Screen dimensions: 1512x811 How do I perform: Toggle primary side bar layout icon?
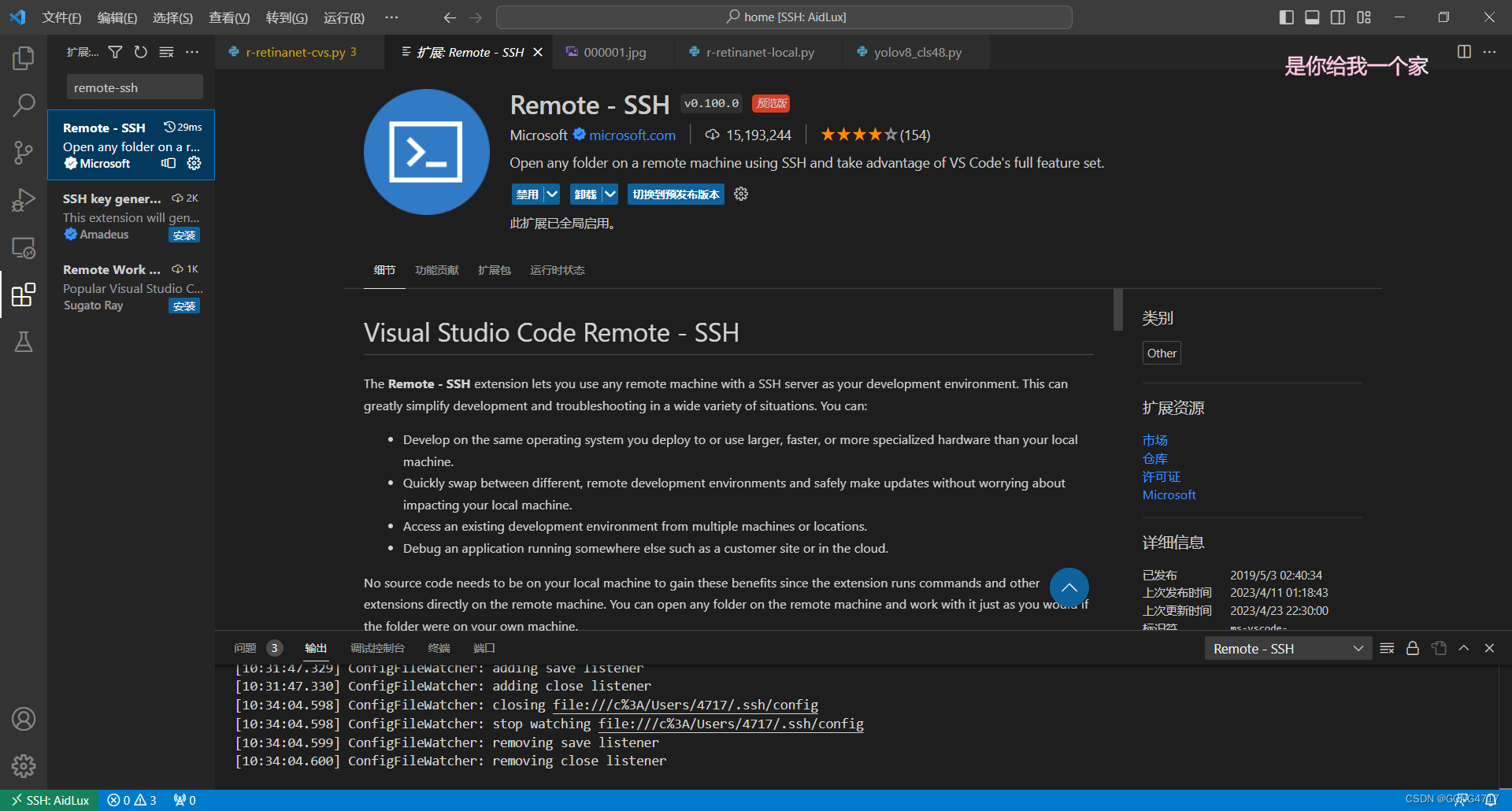[x=1287, y=17]
